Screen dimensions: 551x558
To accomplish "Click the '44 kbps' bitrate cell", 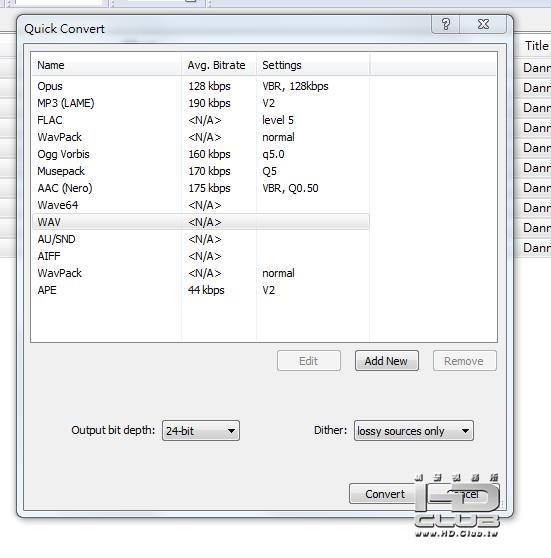I will [206, 290].
